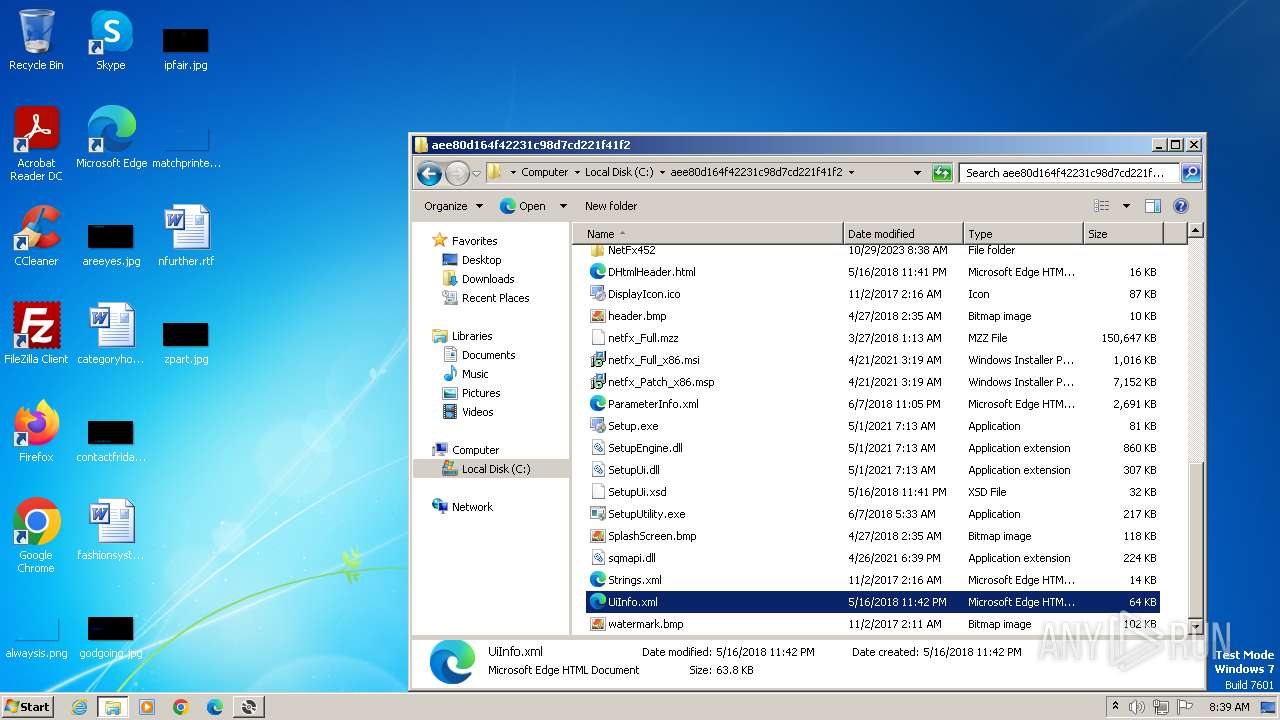Screen dimensions: 1280x720
Task: Click the search box in Explorer
Action: [x=1068, y=172]
